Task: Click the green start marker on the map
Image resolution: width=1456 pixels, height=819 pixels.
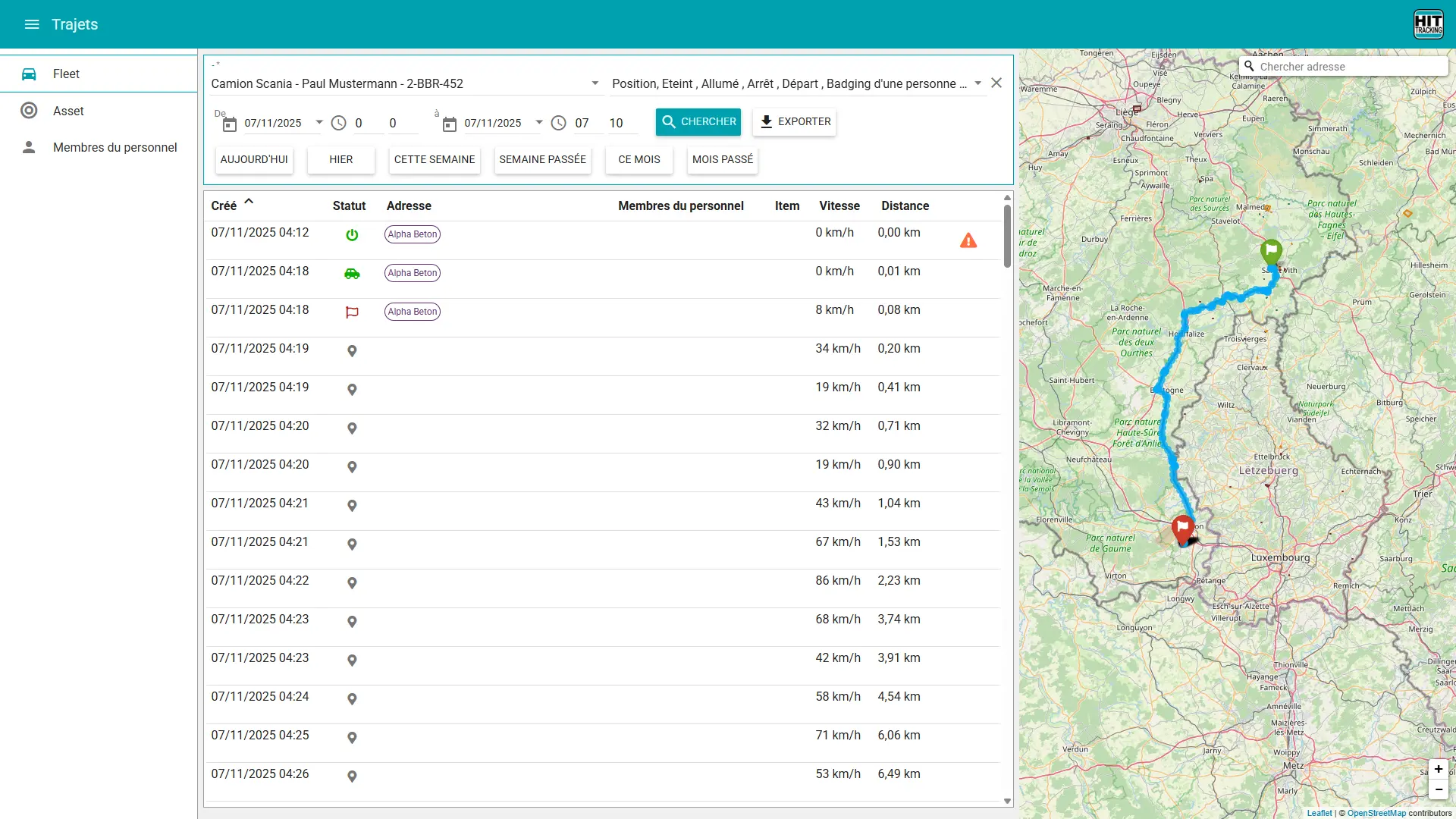Action: click(1271, 250)
